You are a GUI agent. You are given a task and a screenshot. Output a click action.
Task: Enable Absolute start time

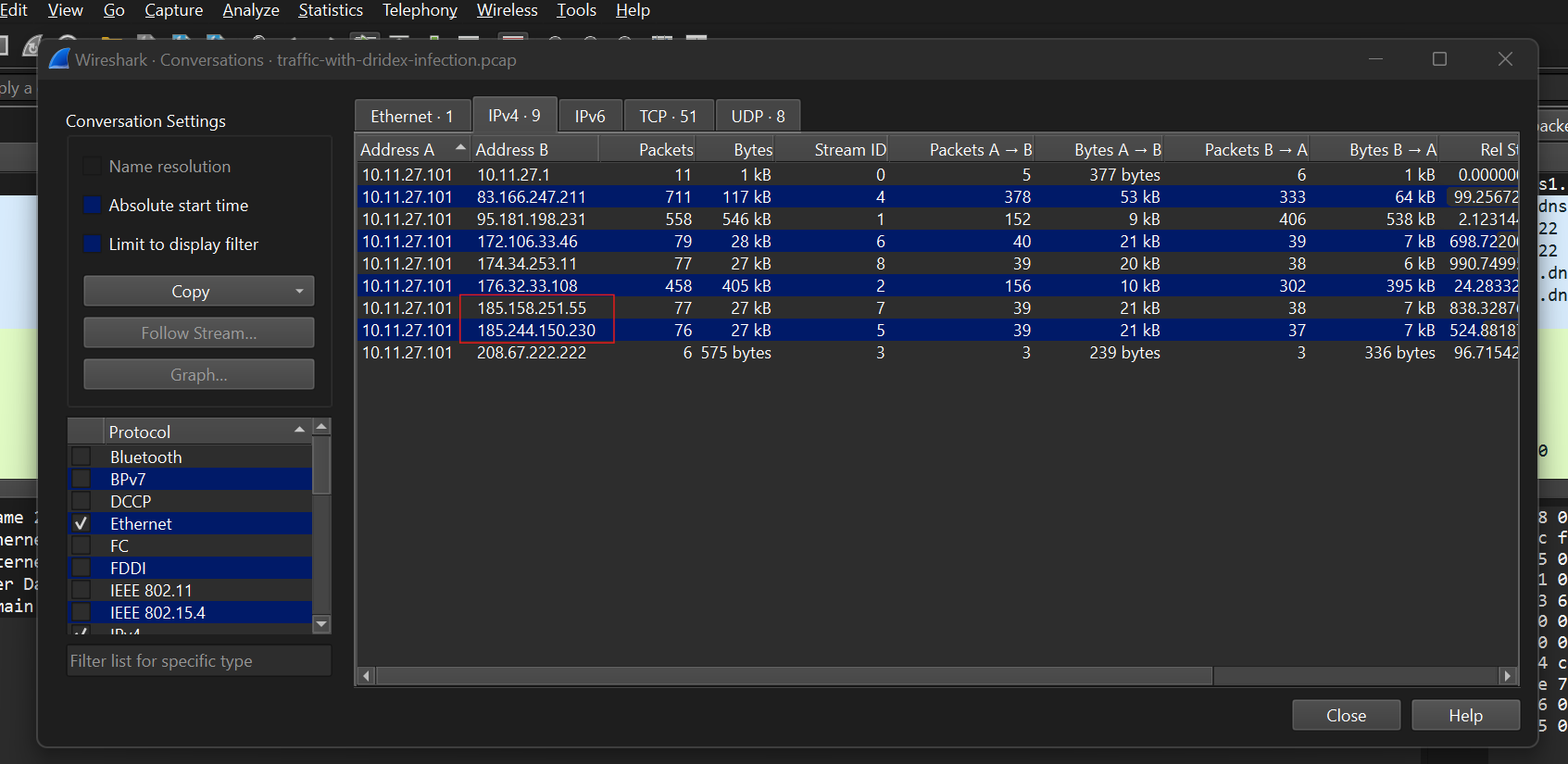coord(93,206)
